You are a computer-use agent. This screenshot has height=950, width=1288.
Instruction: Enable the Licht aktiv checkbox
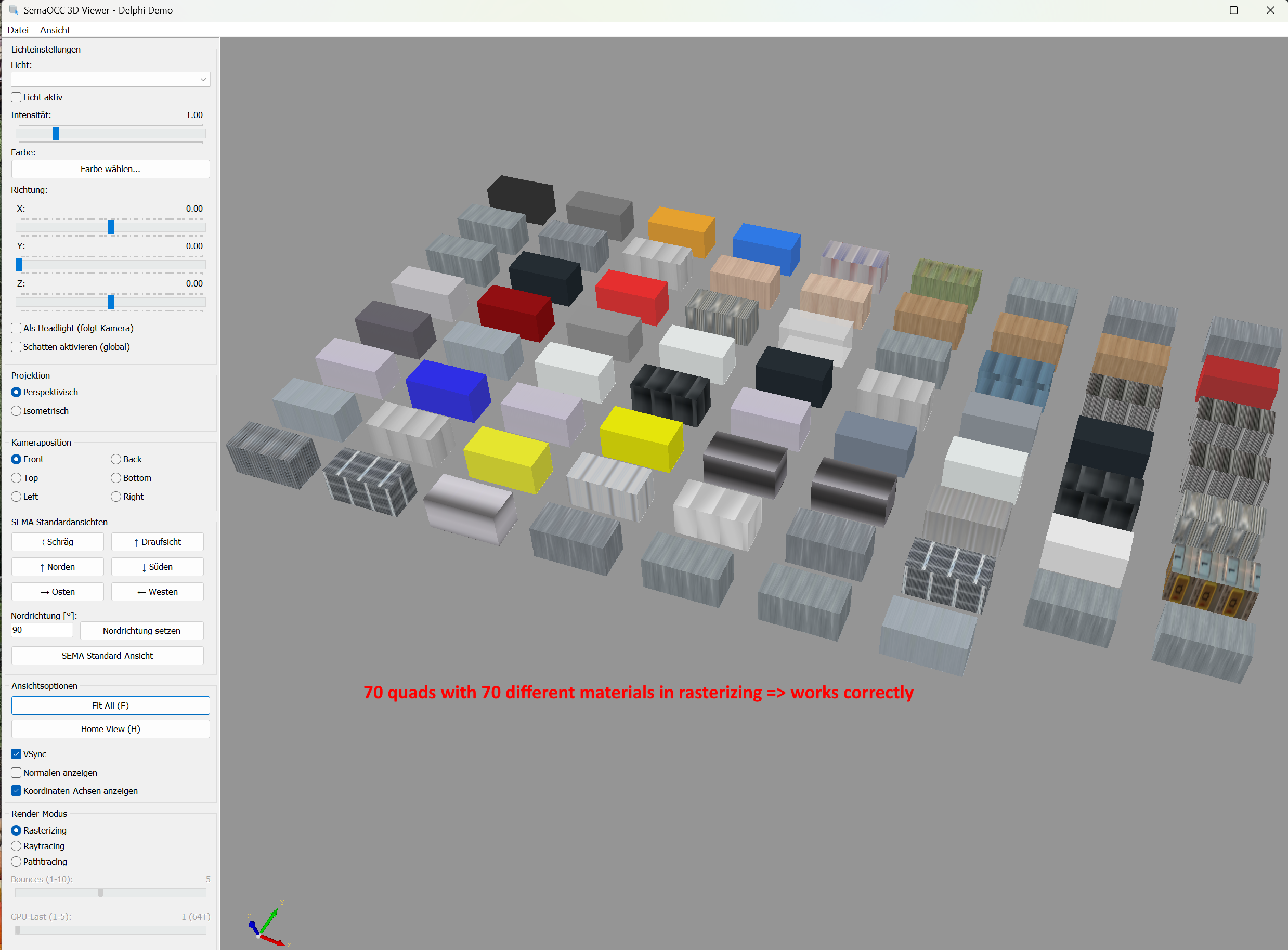point(17,97)
